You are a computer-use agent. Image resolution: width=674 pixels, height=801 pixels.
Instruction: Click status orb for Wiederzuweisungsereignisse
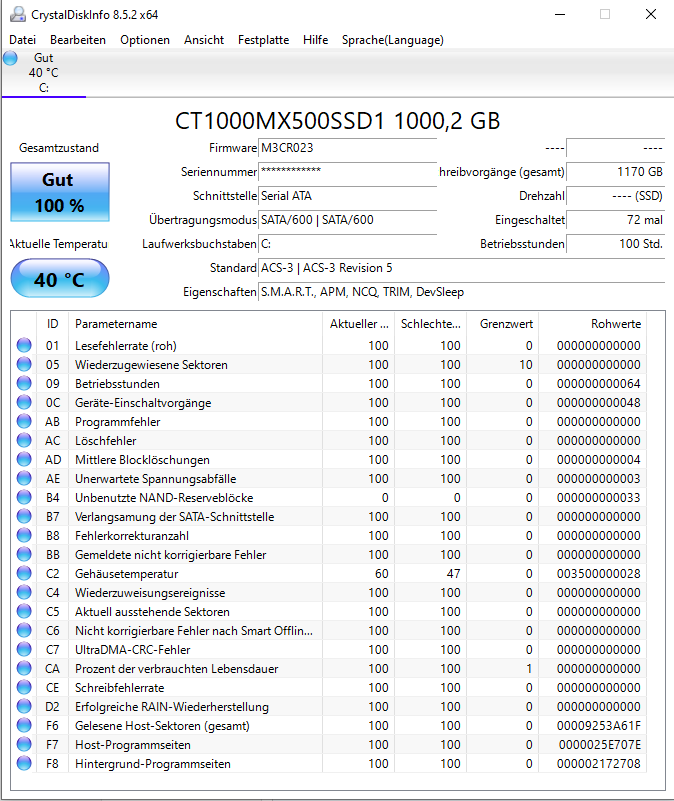[x=24, y=592]
